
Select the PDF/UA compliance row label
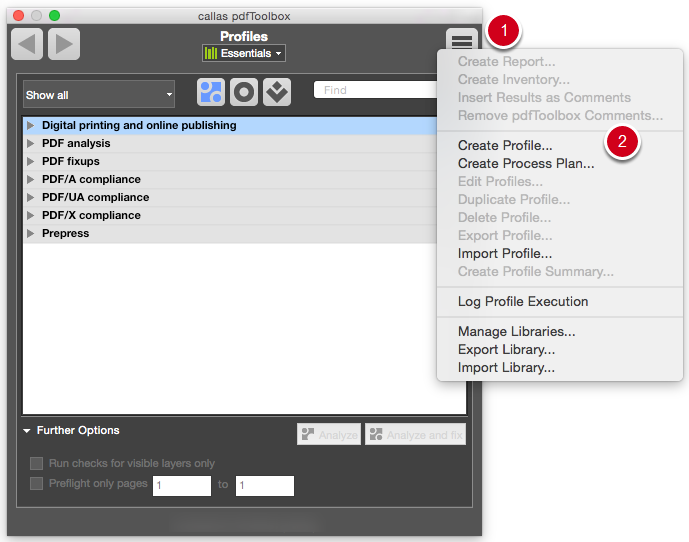(95, 197)
